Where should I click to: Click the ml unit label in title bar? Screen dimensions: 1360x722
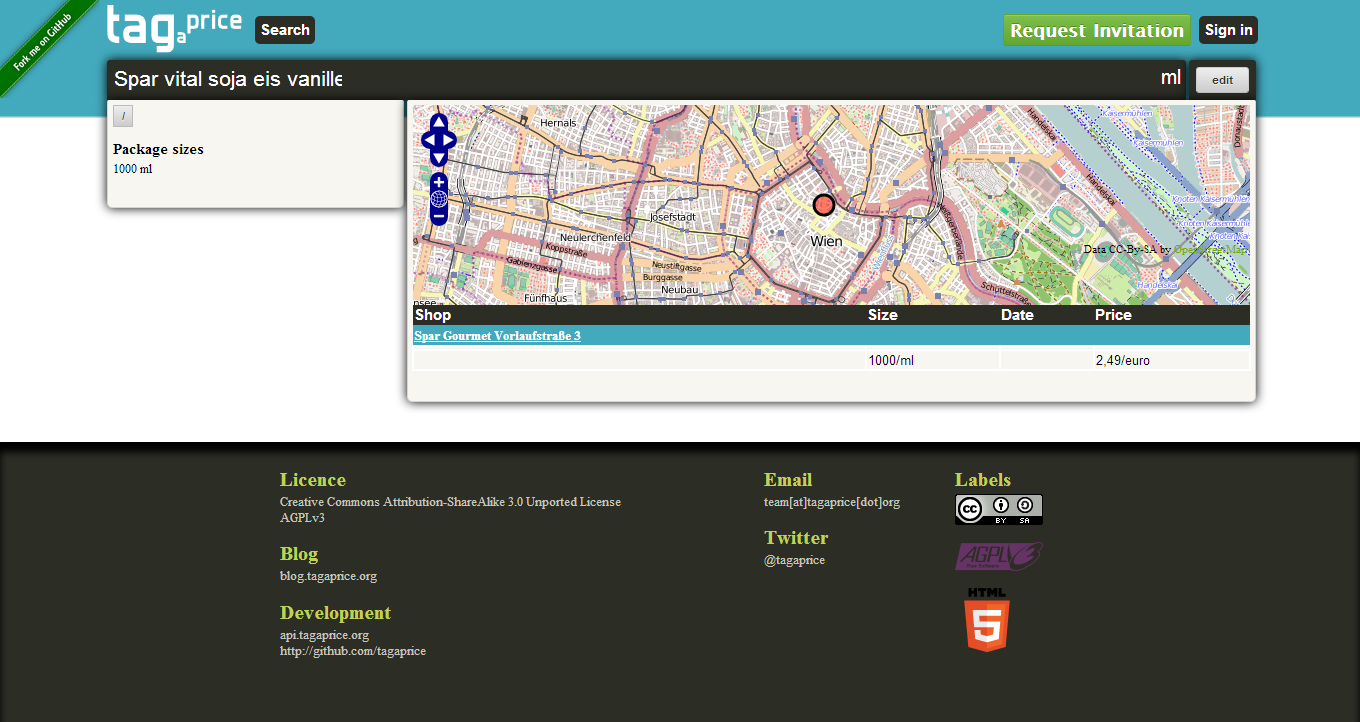click(x=1171, y=78)
